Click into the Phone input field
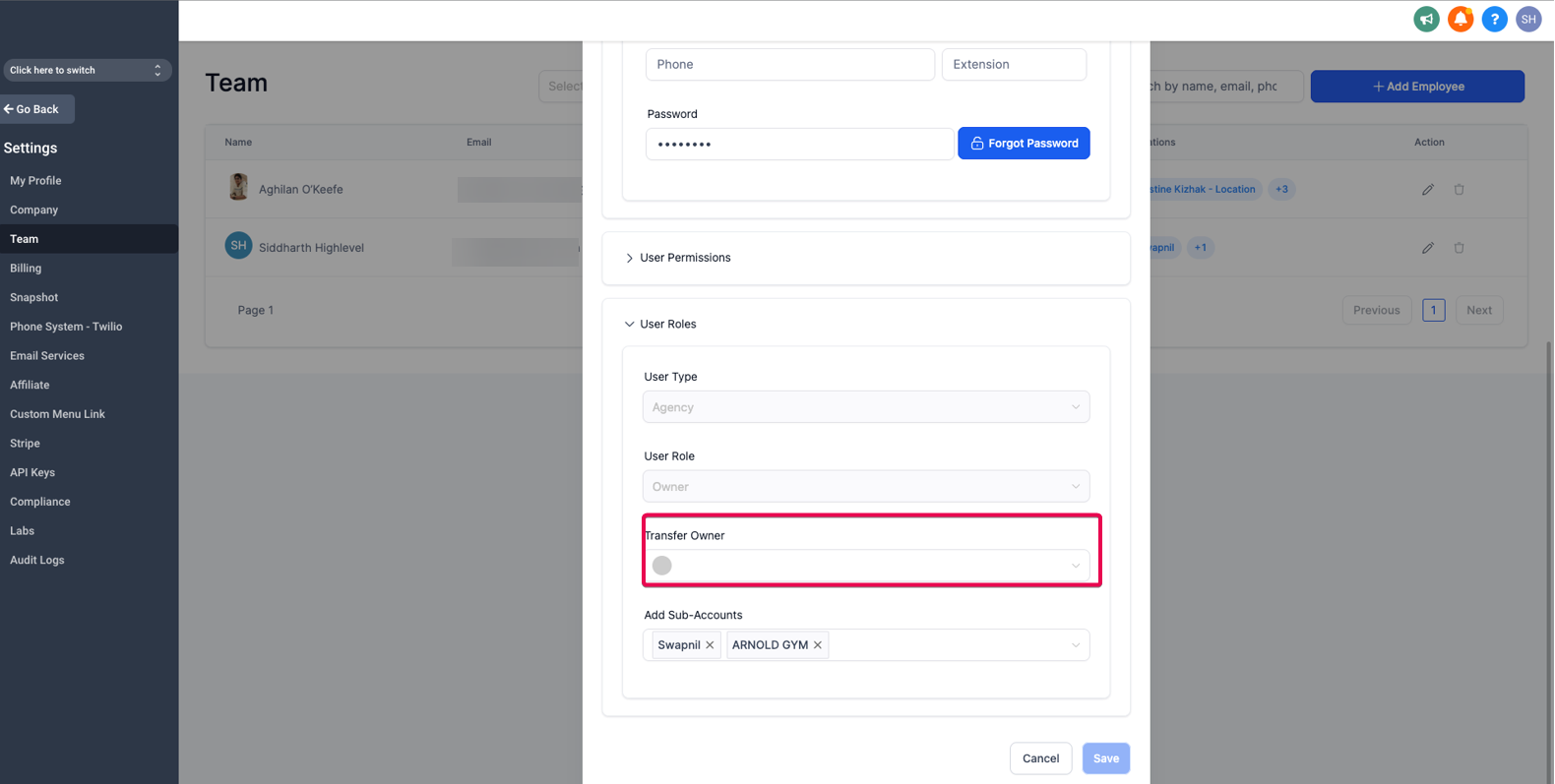 coord(789,65)
